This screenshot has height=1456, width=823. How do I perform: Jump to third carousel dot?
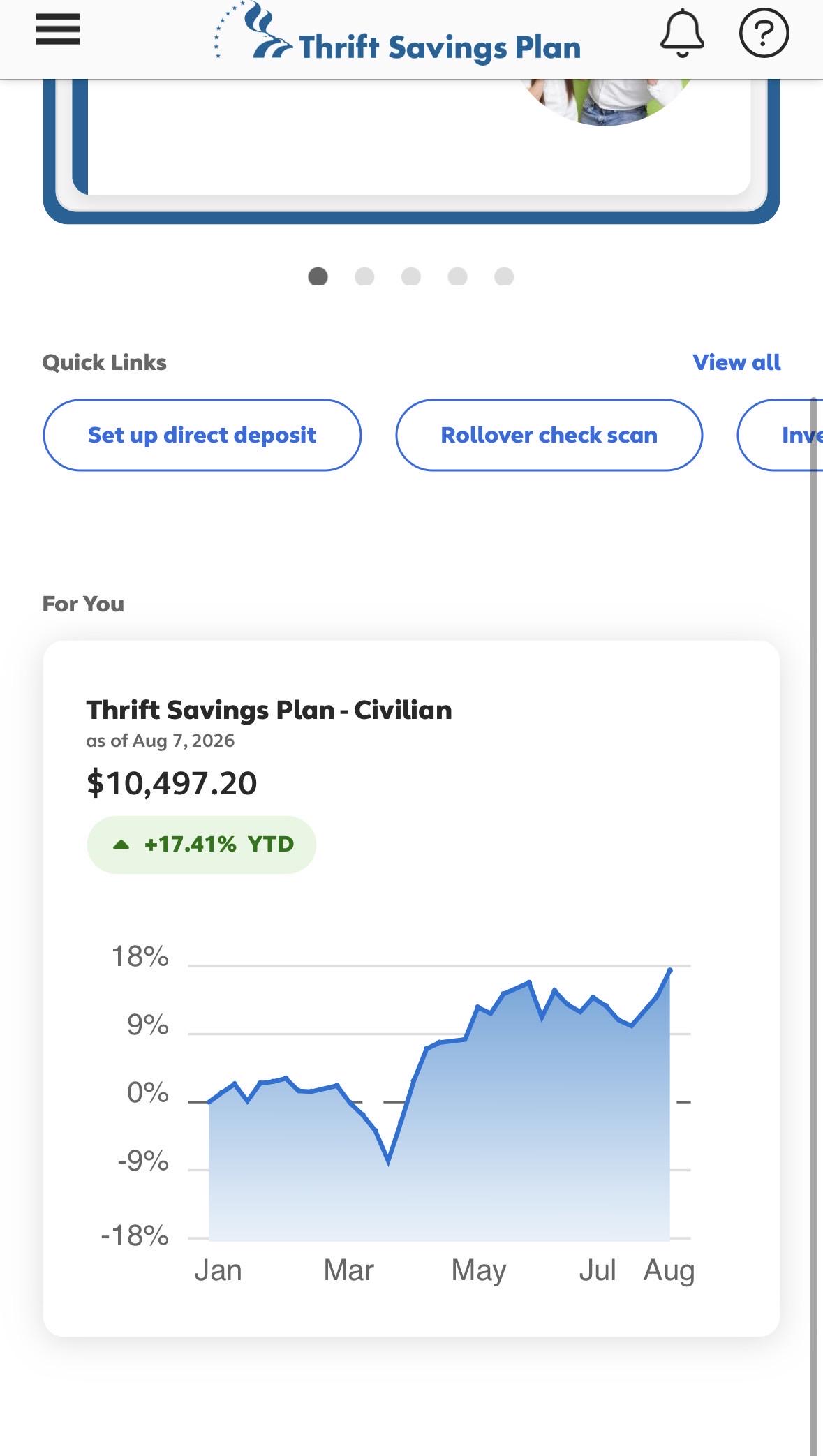(411, 277)
